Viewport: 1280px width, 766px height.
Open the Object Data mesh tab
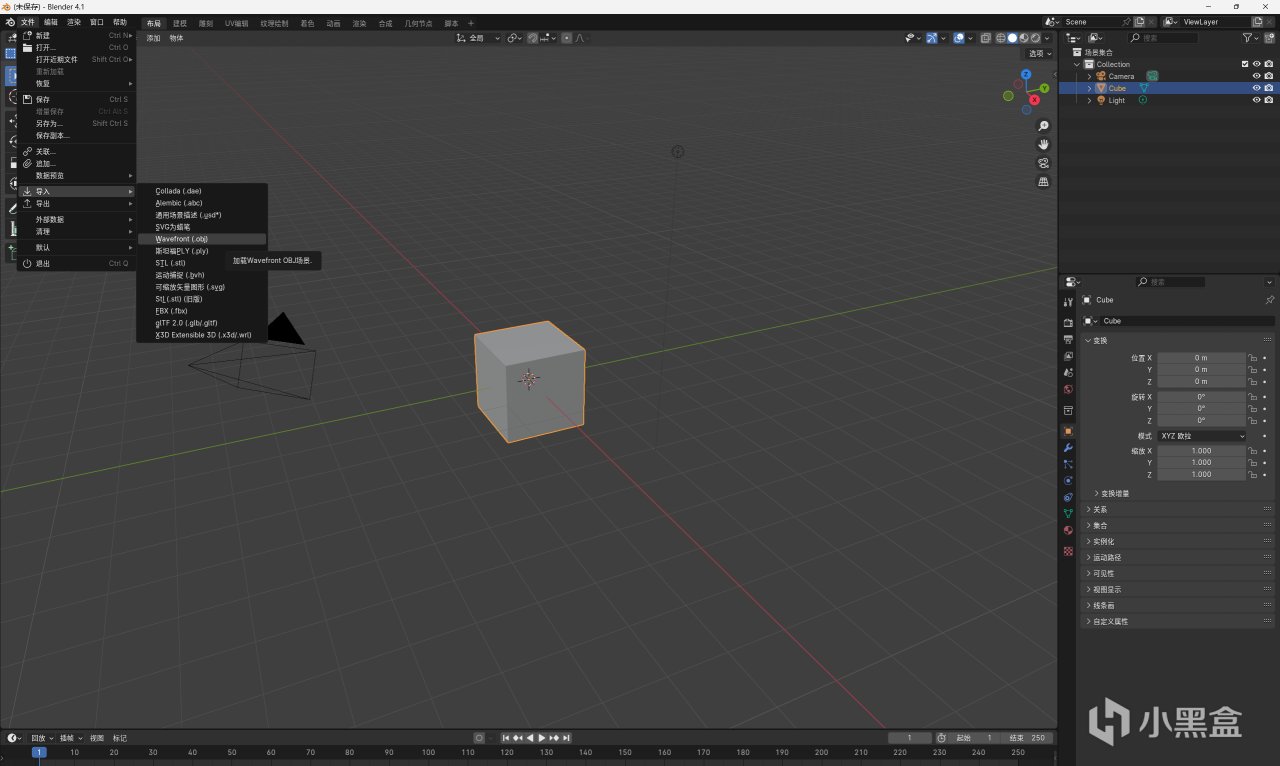[1068, 514]
